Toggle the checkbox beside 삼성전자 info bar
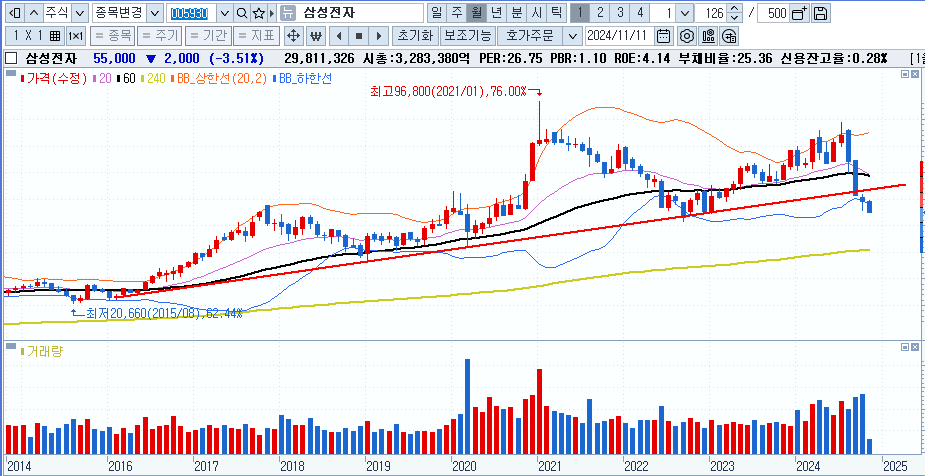This screenshot has width=925, height=476. click(x=11, y=58)
